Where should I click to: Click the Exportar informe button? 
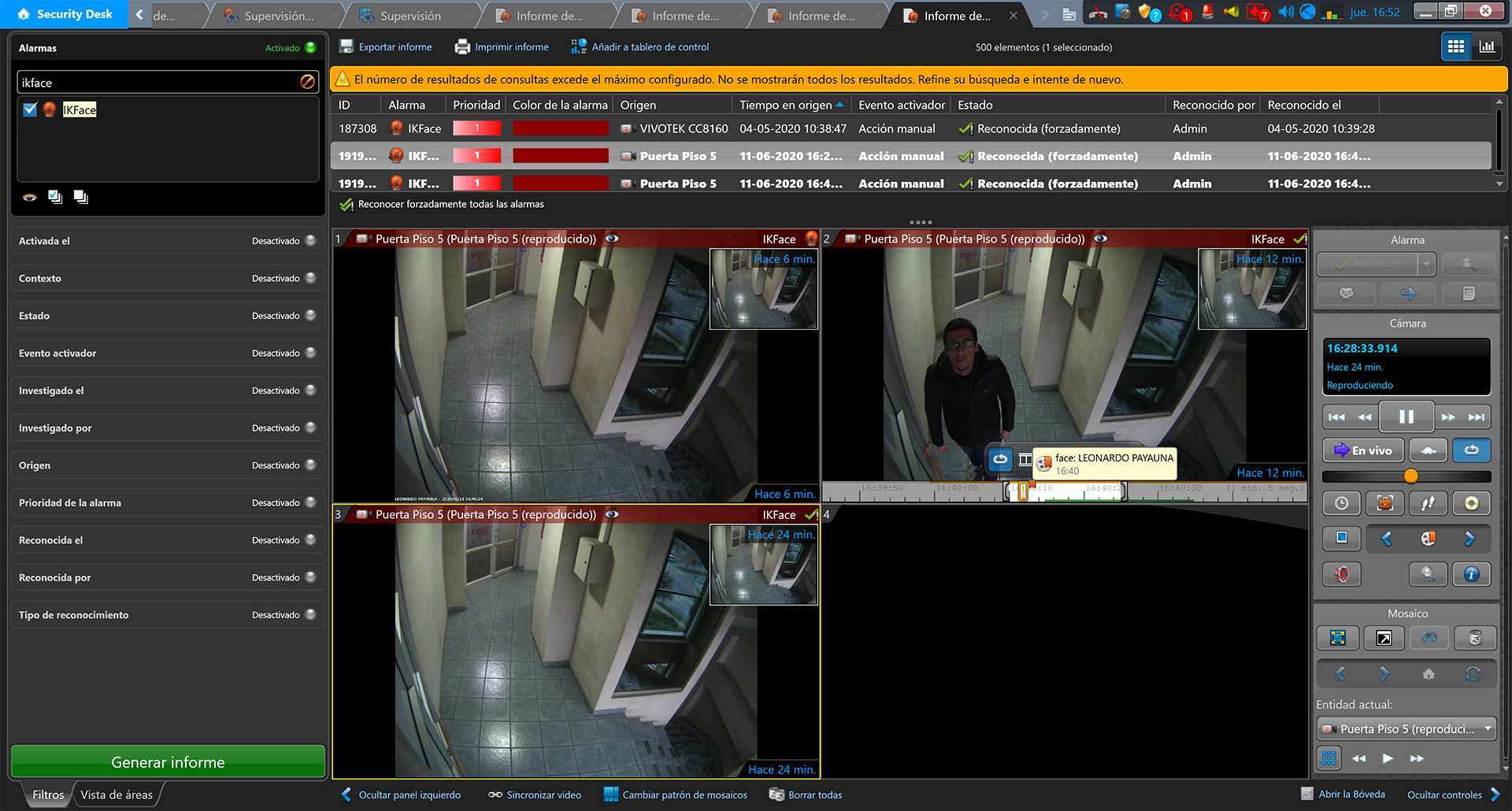tap(385, 47)
